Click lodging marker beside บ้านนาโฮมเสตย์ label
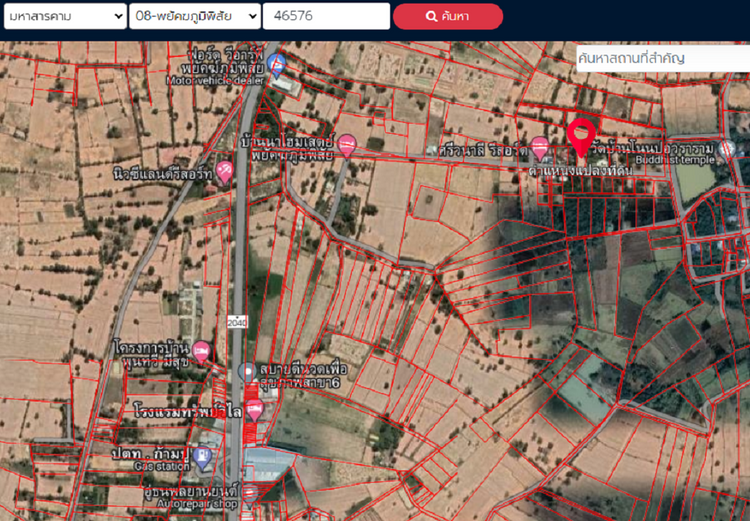This screenshot has height=521, width=750. tap(346, 145)
